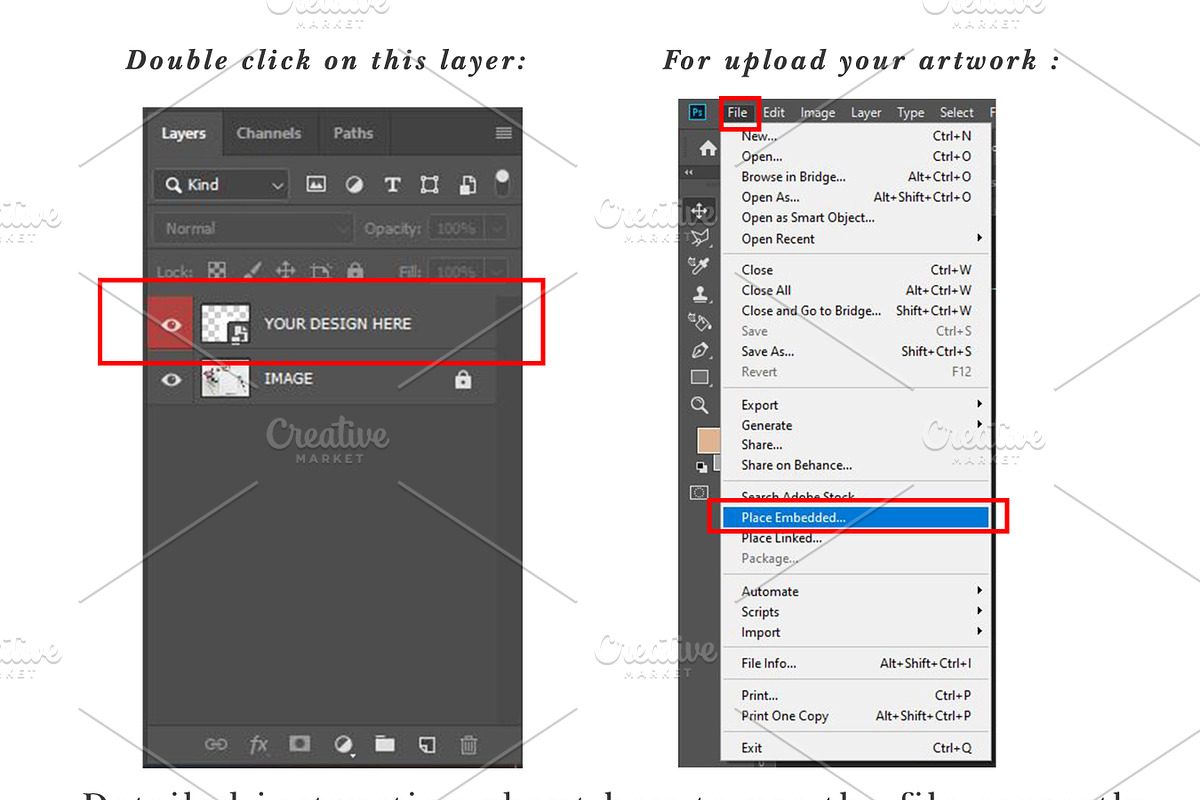Choose Browse in Bridge entry
Viewport: 1200px width, 800px height.
pyautogui.click(x=855, y=177)
